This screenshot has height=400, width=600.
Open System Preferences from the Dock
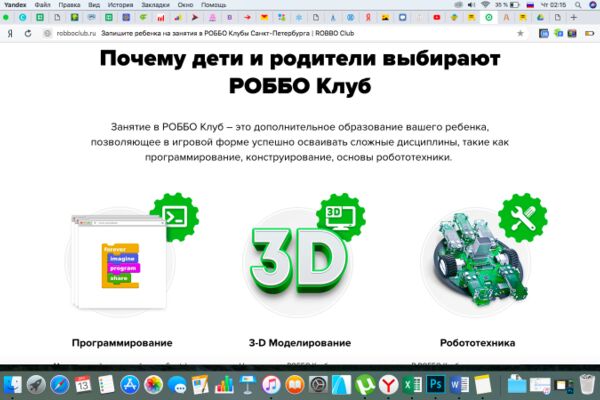tap(318, 384)
